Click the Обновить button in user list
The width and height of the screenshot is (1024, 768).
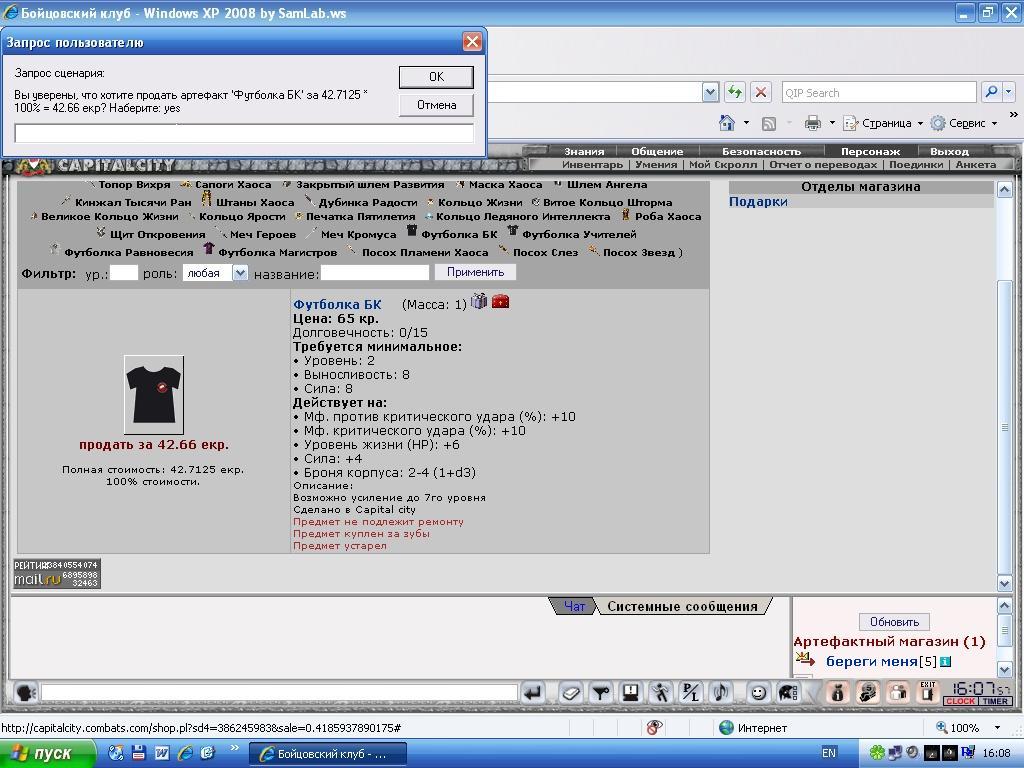click(894, 622)
